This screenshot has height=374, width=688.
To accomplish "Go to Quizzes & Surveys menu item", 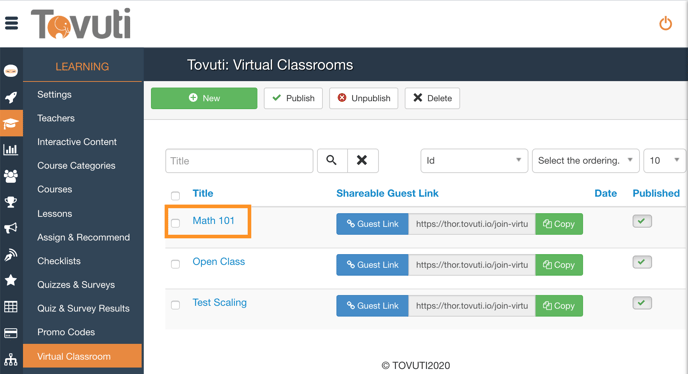I will pos(76,285).
